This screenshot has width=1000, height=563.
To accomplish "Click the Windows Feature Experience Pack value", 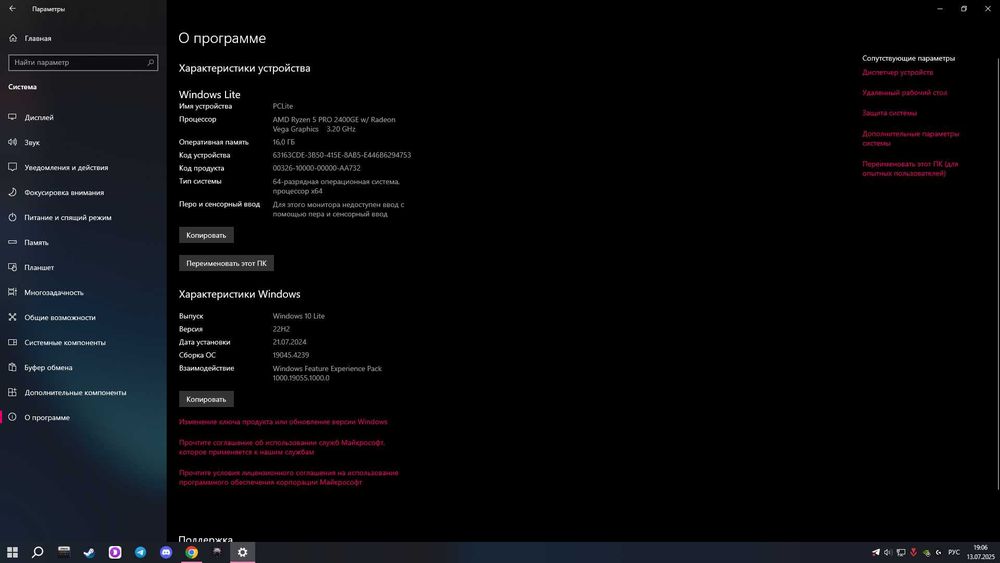I will [327, 373].
